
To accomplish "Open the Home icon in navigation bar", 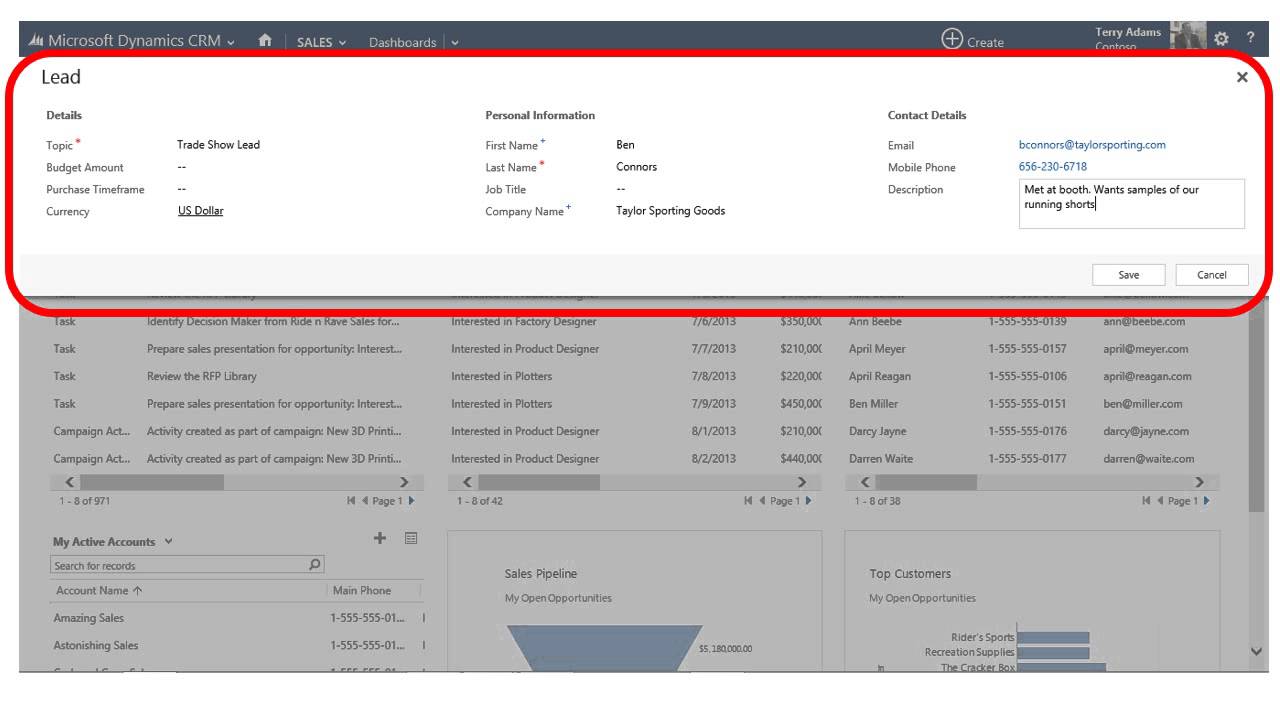I will 265,41.
